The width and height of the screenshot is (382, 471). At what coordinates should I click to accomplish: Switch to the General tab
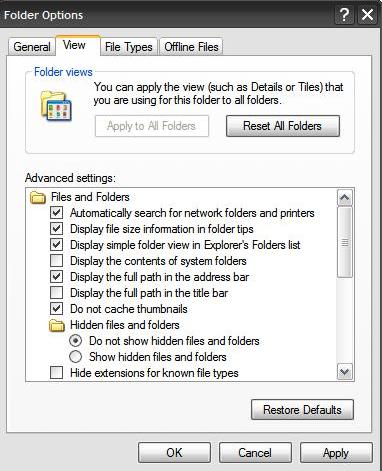(x=32, y=47)
